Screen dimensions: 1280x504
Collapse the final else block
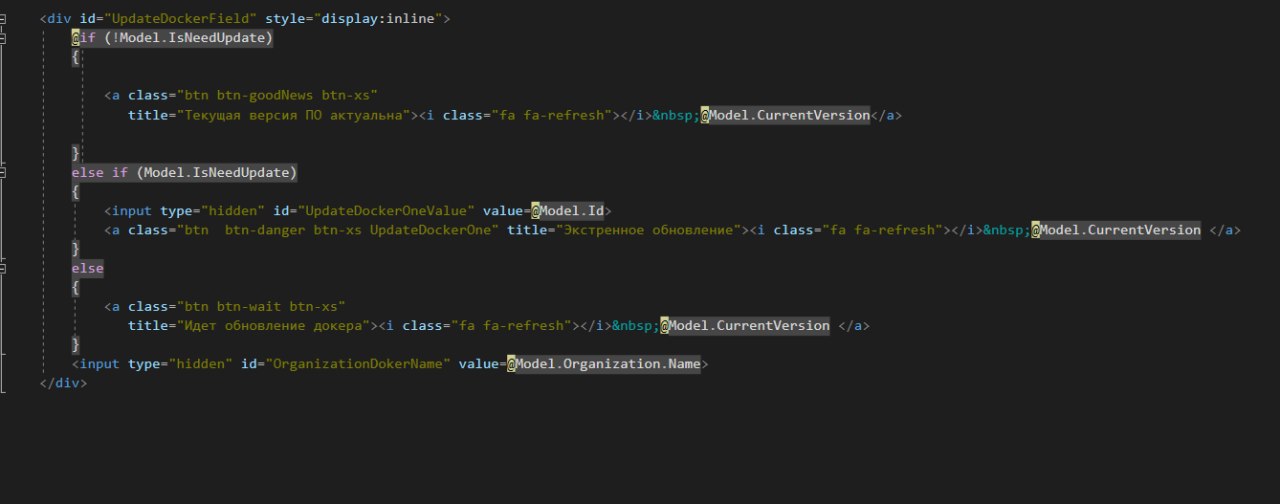coord(4,268)
